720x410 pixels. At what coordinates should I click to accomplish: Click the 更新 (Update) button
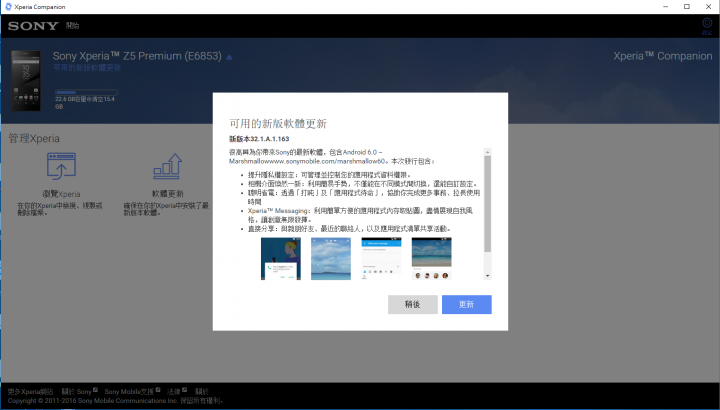coord(467,304)
